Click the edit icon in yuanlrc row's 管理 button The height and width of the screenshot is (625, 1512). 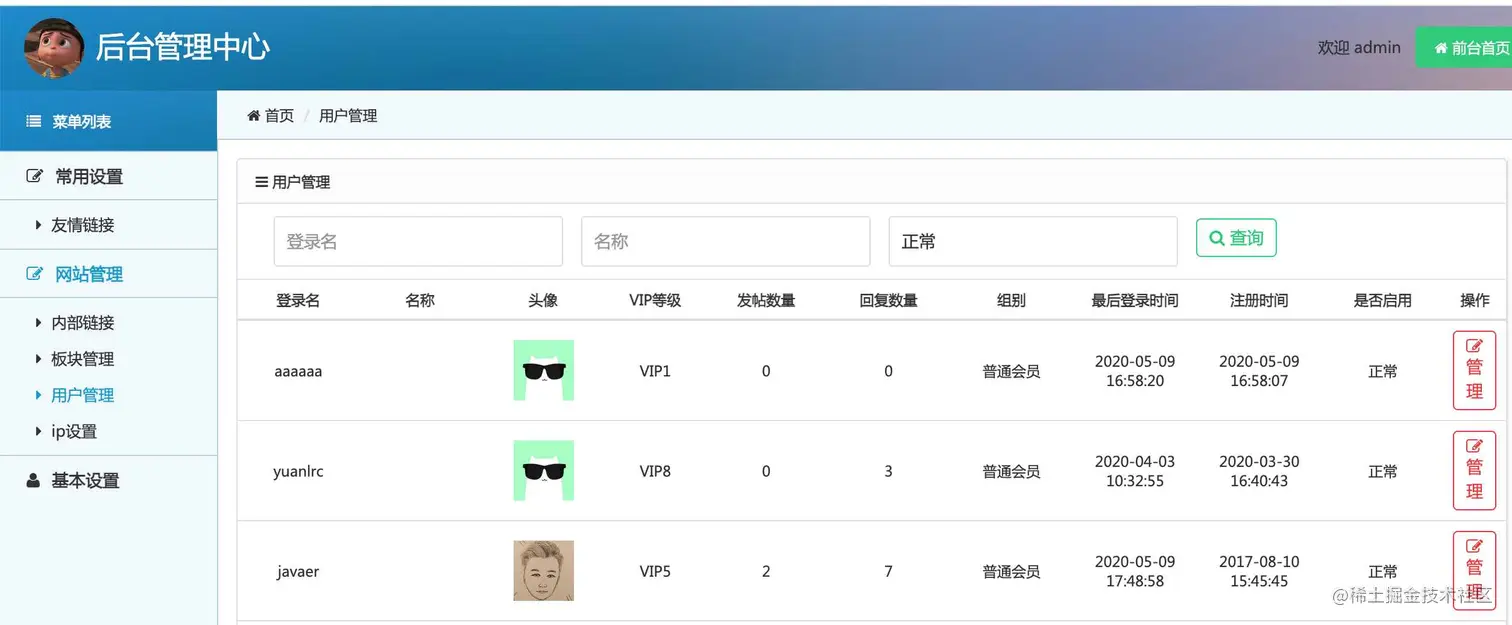coord(1474,446)
